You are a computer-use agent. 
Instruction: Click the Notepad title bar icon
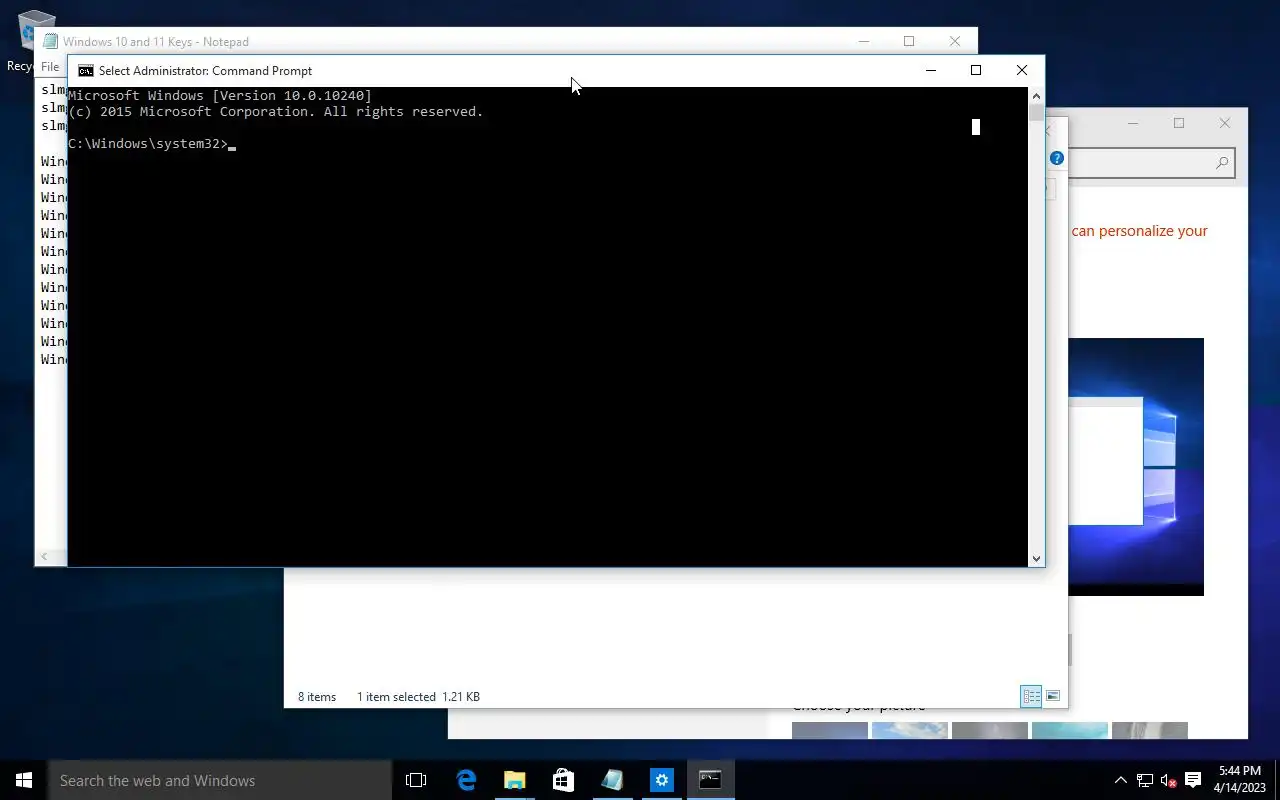tap(50, 42)
